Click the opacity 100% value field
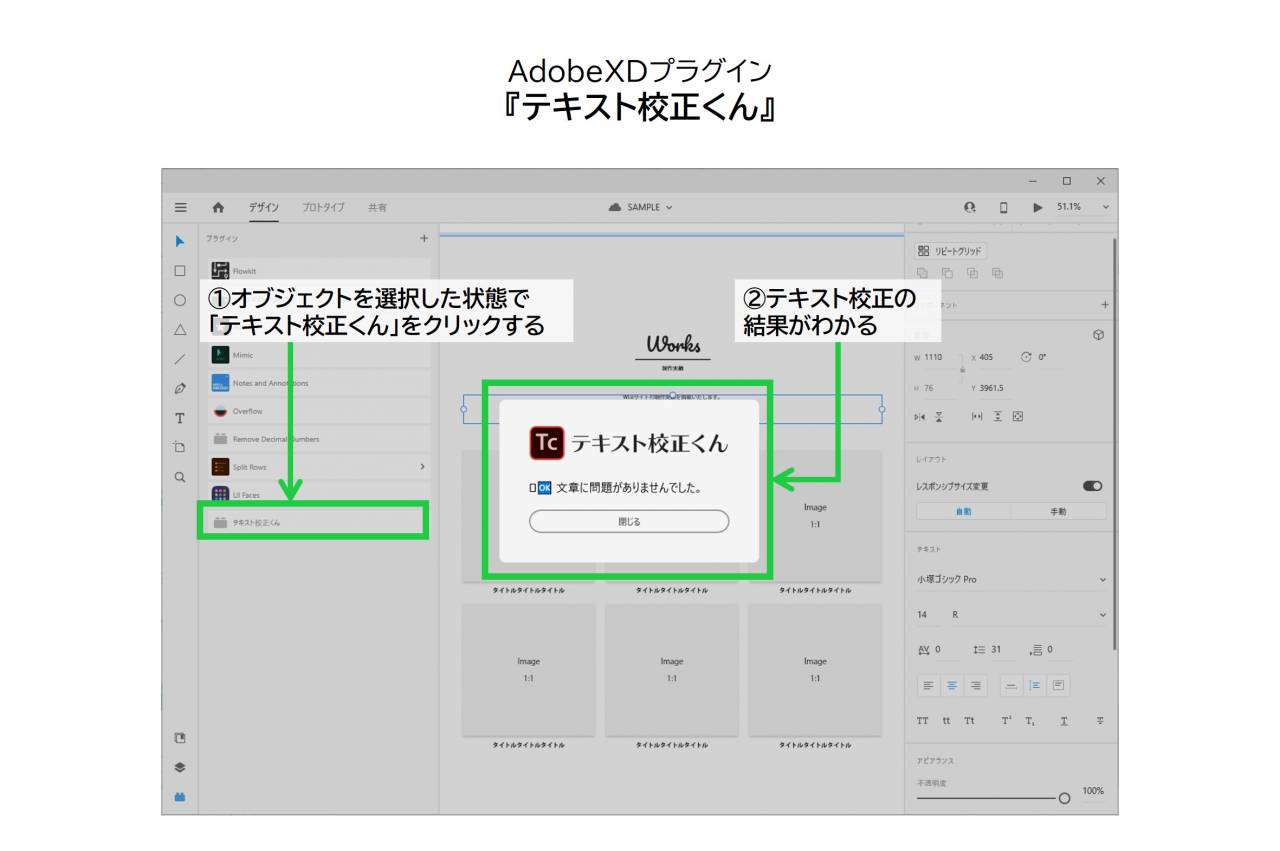This screenshot has height=851, width=1280. coord(1093,791)
